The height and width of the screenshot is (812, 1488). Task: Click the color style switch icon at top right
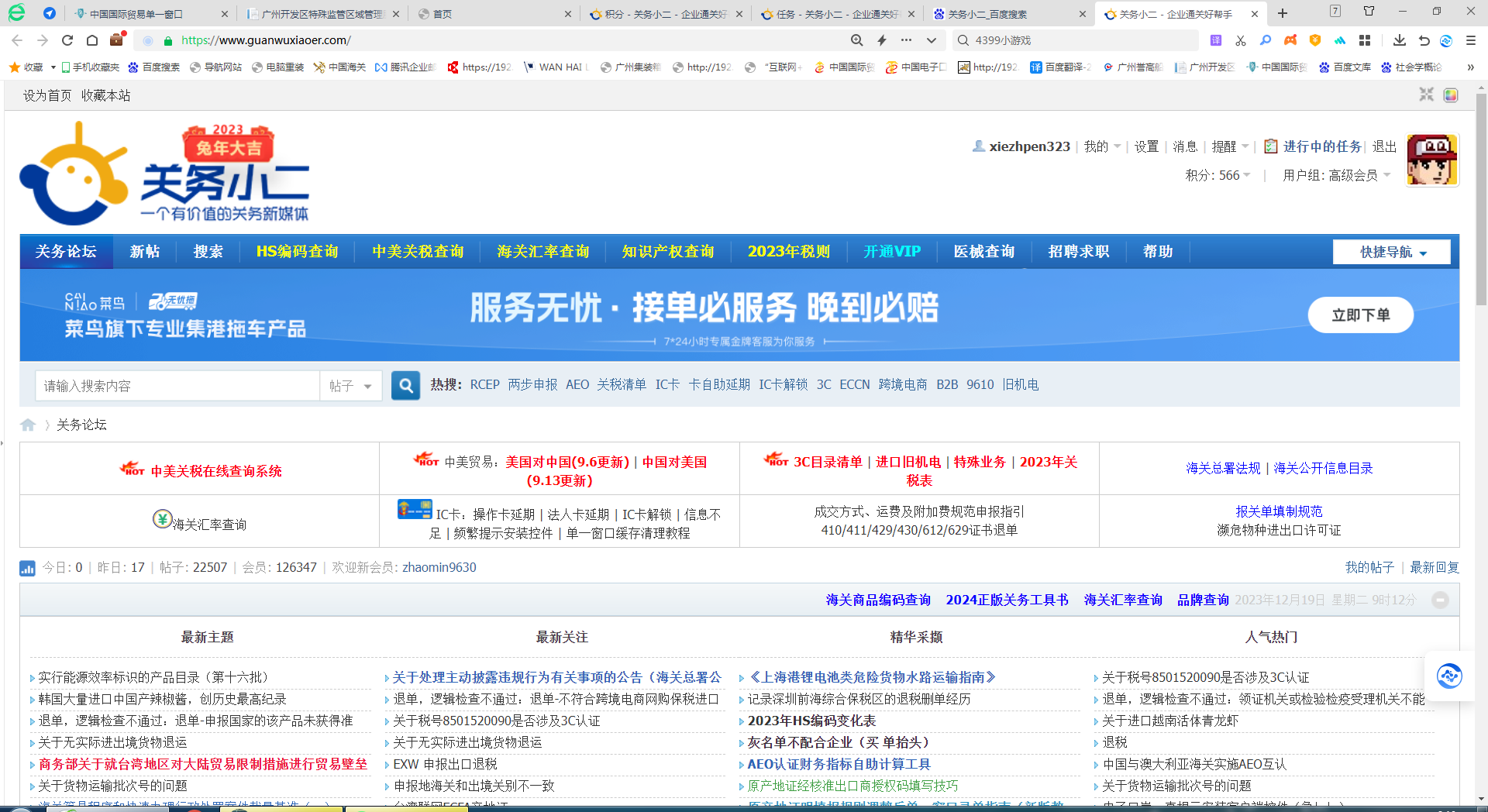[x=1451, y=95]
